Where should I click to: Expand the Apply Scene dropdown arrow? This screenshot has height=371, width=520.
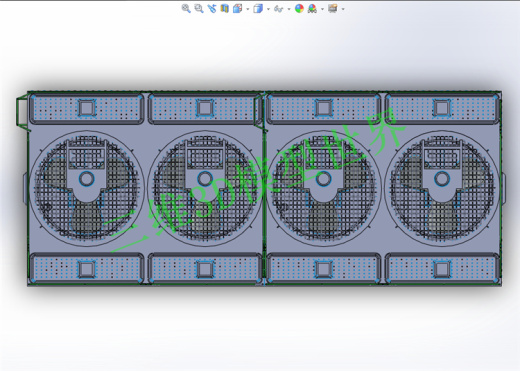[322, 9]
